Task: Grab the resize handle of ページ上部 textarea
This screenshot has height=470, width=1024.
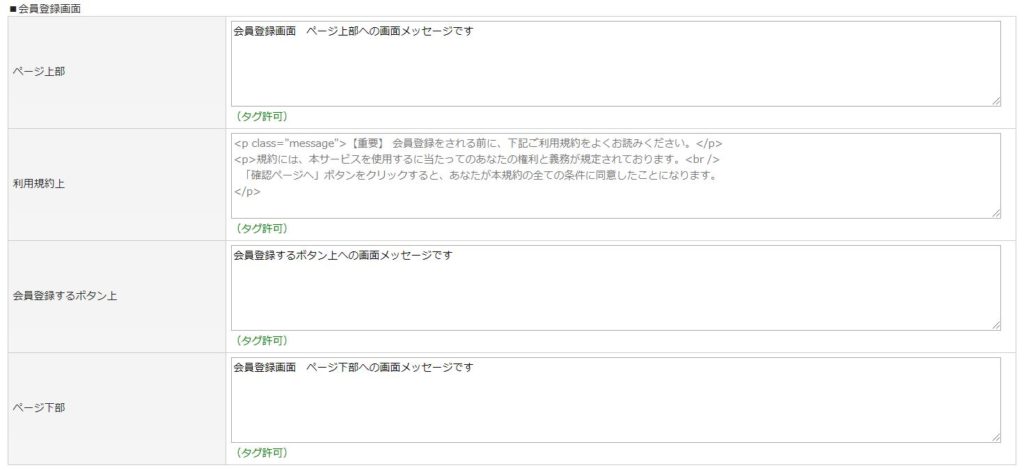Action: pos(996,102)
